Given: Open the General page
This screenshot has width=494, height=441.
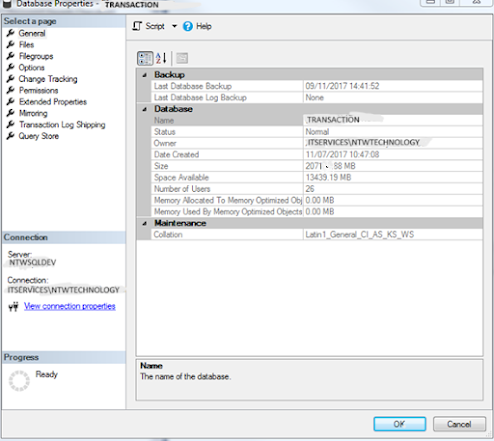Looking at the screenshot, I should 32,33.
